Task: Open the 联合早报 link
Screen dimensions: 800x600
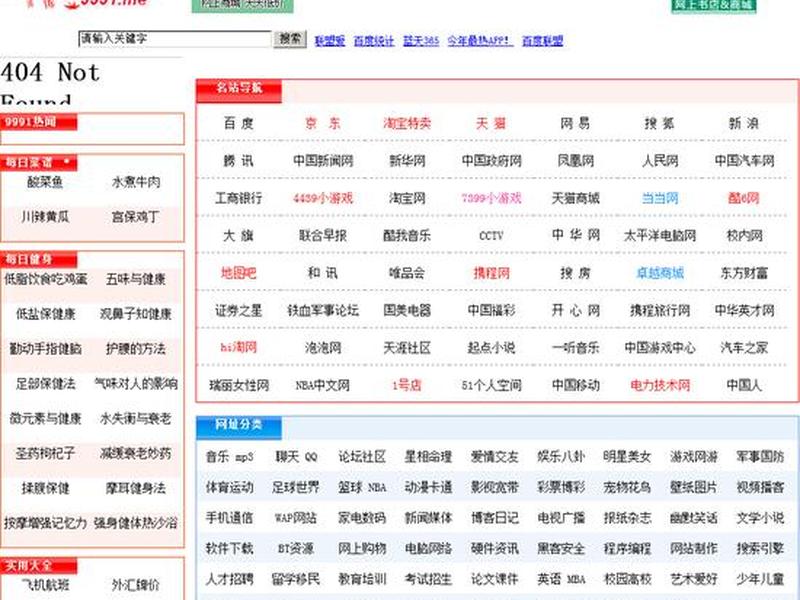Action: pos(323,236)
